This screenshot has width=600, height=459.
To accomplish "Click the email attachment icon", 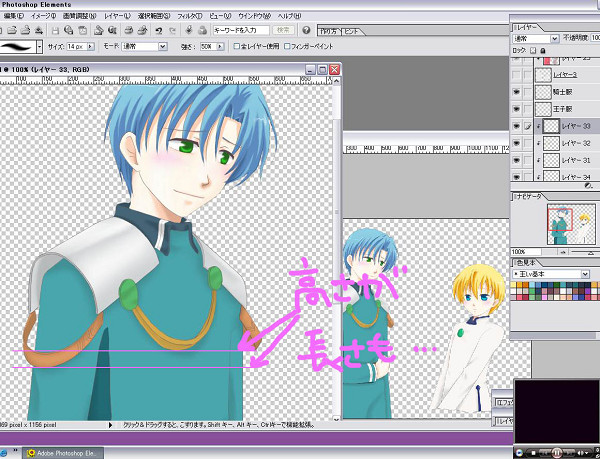I will pyautogui.click(x=99, y=30).
